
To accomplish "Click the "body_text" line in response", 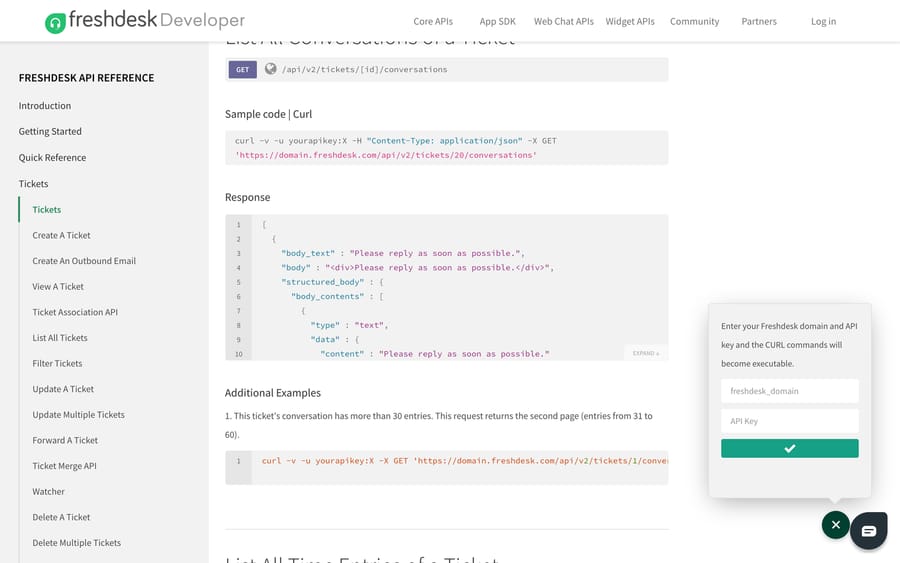I will (x=402, y=253).
